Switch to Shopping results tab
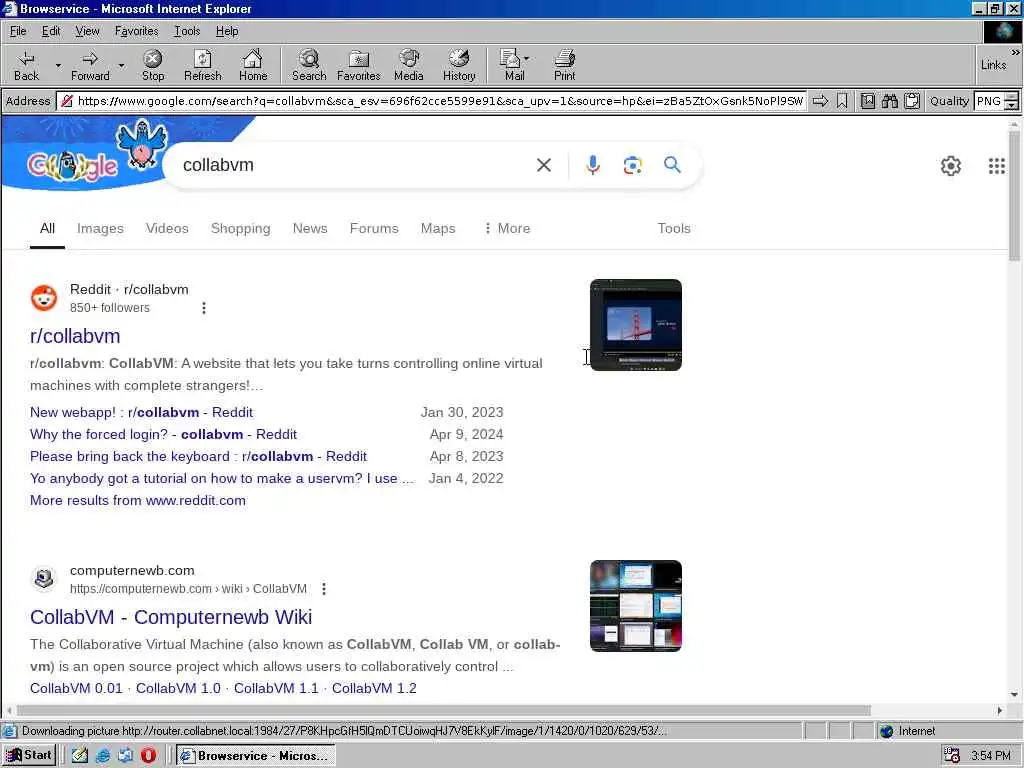This screenshot has height=768, width=1024. pos(240,228)
